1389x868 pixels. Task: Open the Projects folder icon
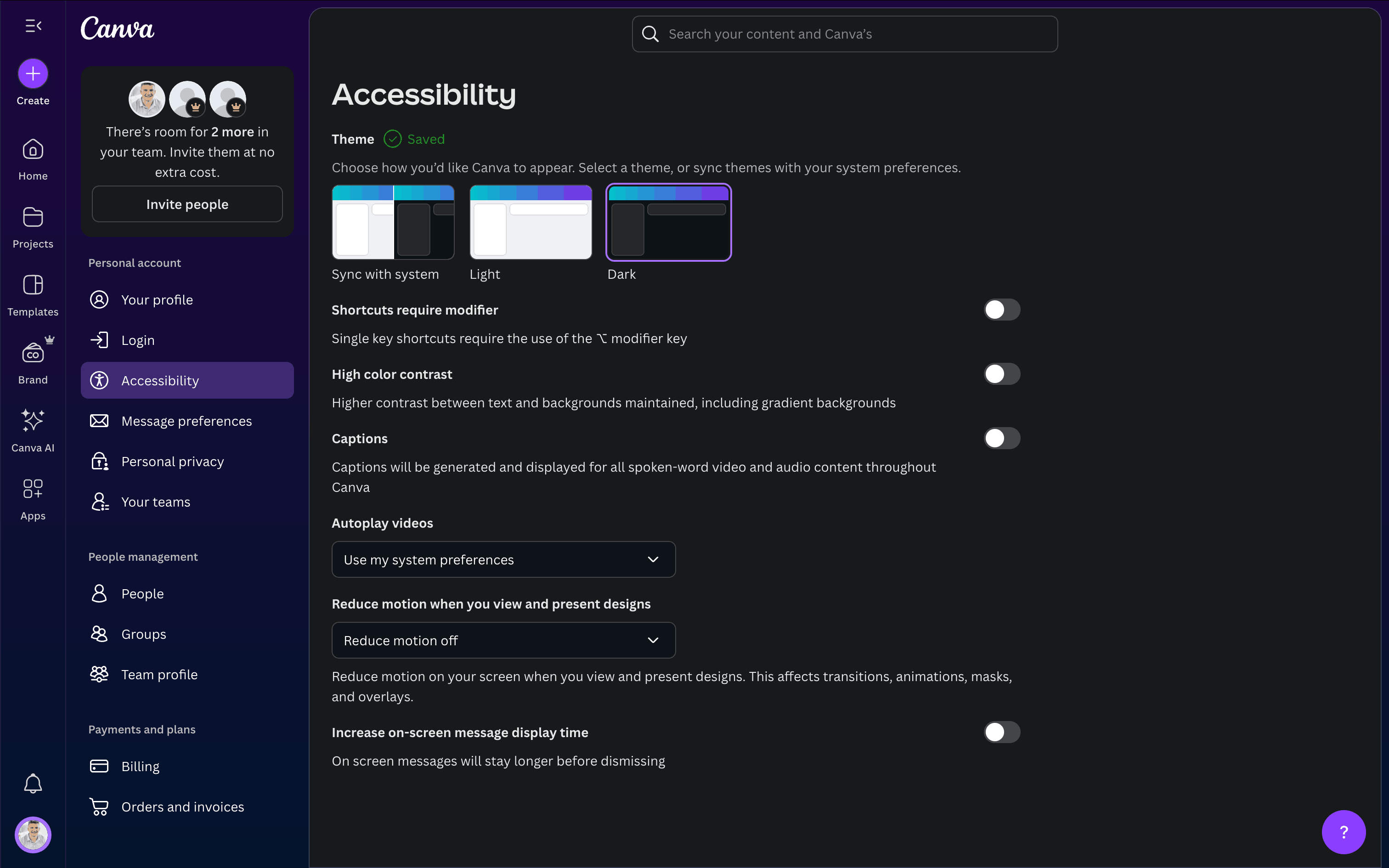(x=33, y=218)
